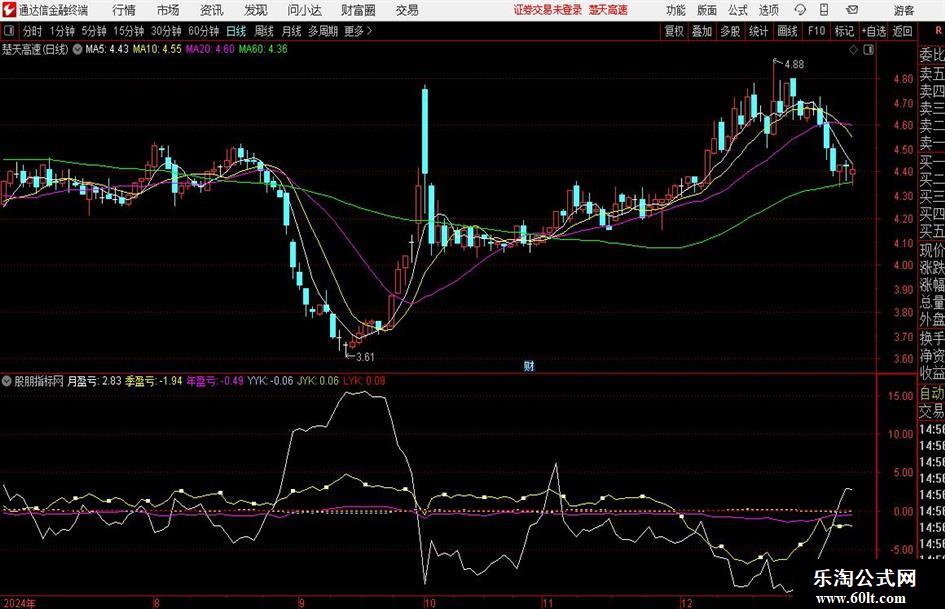The image size is (945, 609).
Task: Open the customer service headset icon
Action: pyautogui.click(x=800, y=10)
